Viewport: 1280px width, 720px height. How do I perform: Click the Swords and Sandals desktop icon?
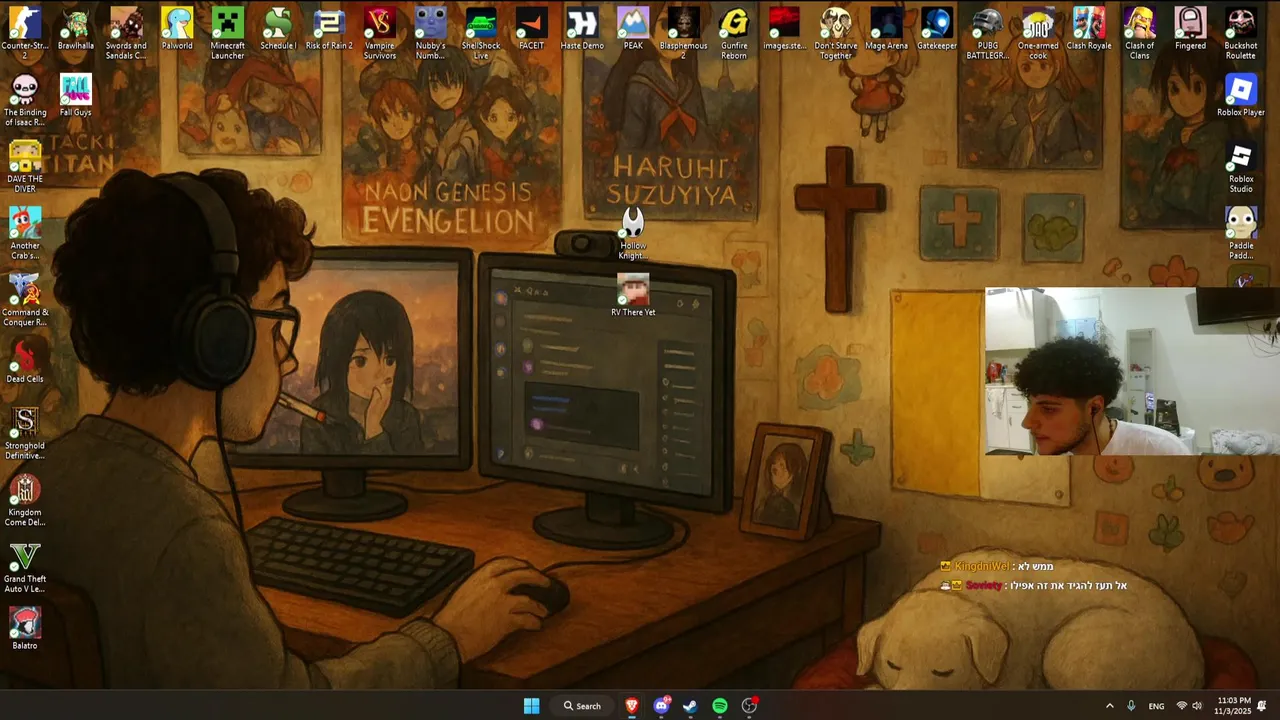126,32
